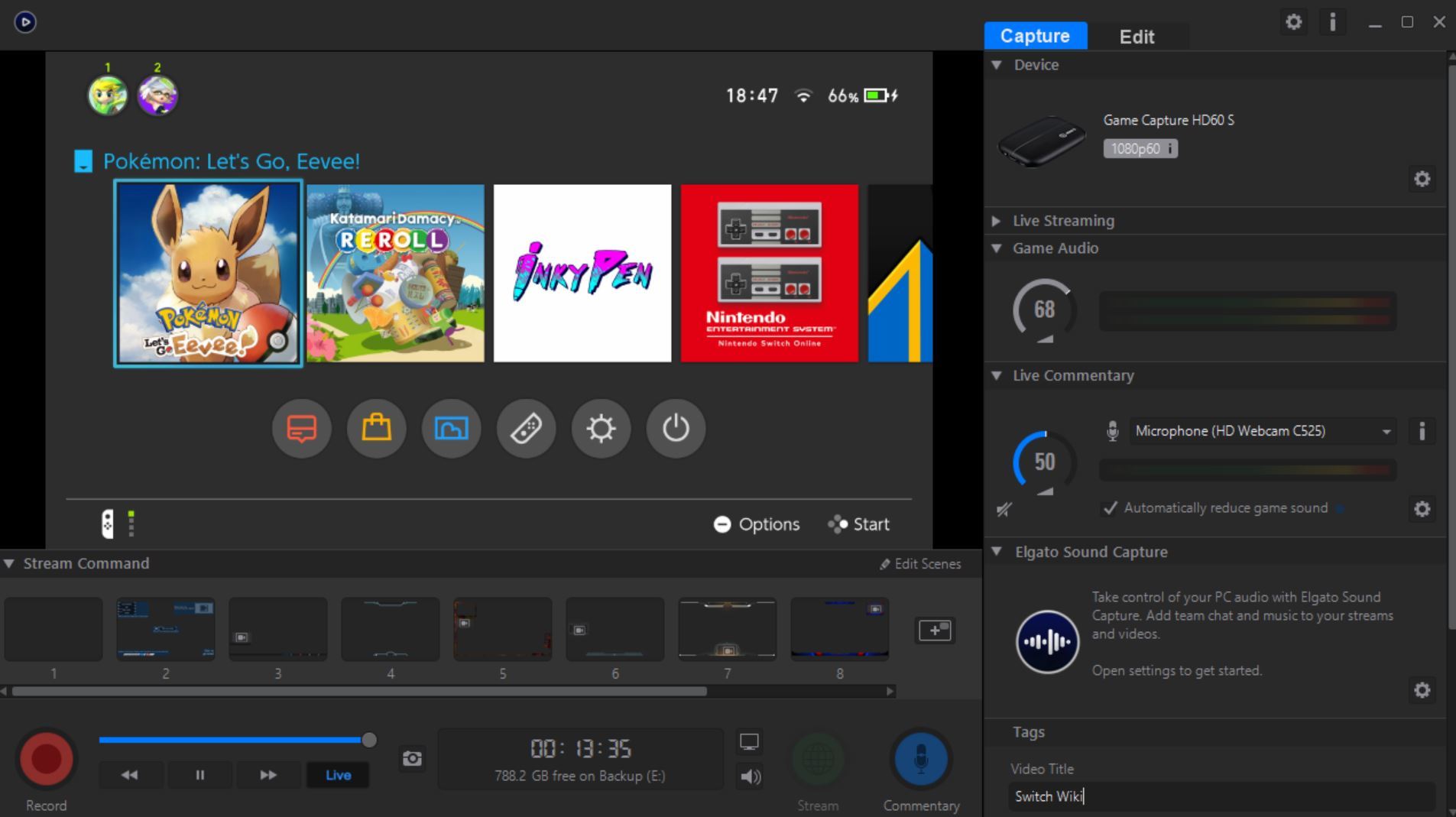
Task: Select Pokémon Let's Go Eevee game tile
Action: click(x=208, y=274)
